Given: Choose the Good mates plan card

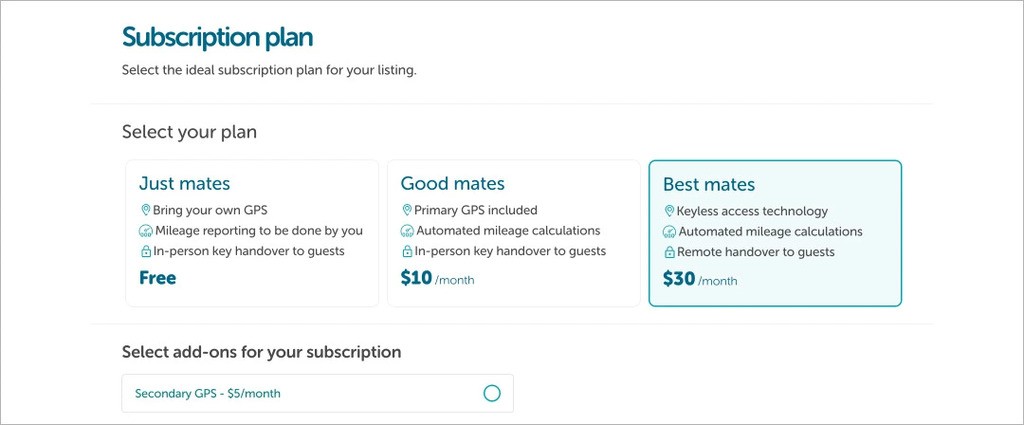Looking at the screenshot, I should coord(513,233).
